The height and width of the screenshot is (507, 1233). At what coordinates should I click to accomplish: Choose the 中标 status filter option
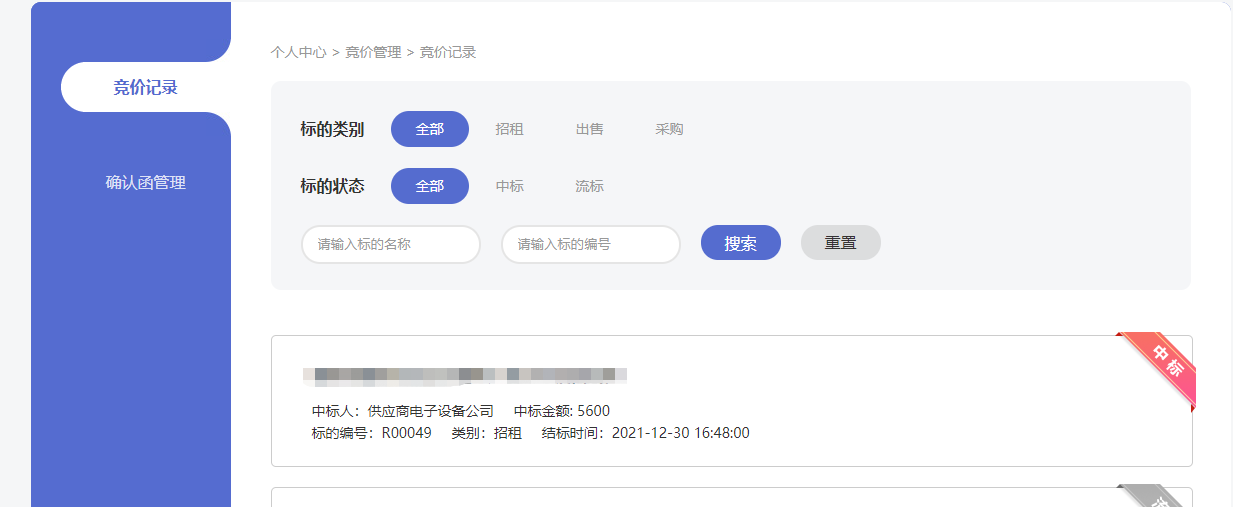509,186
